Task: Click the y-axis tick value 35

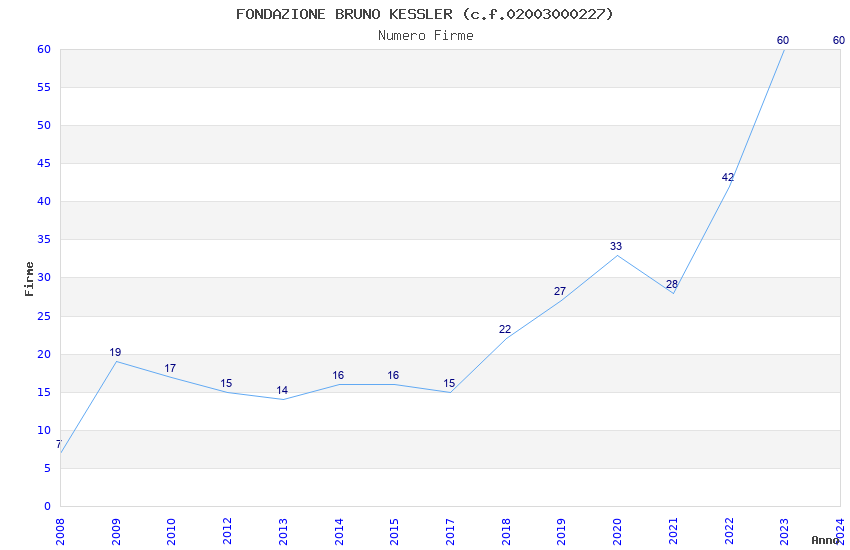Action: pyautogui.click(x=44, y=240)
